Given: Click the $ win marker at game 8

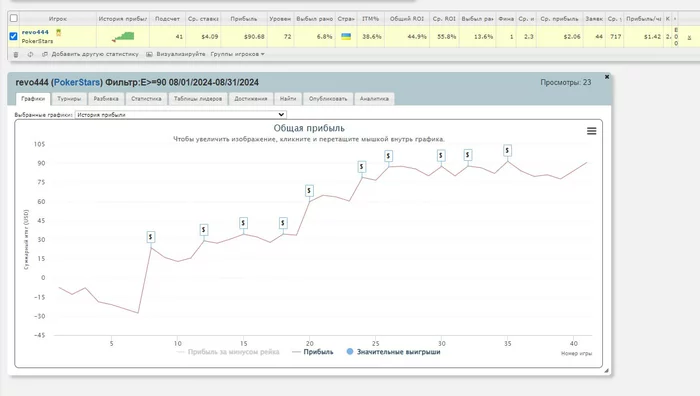Looking at the screenshot, I should click(150, 237).
